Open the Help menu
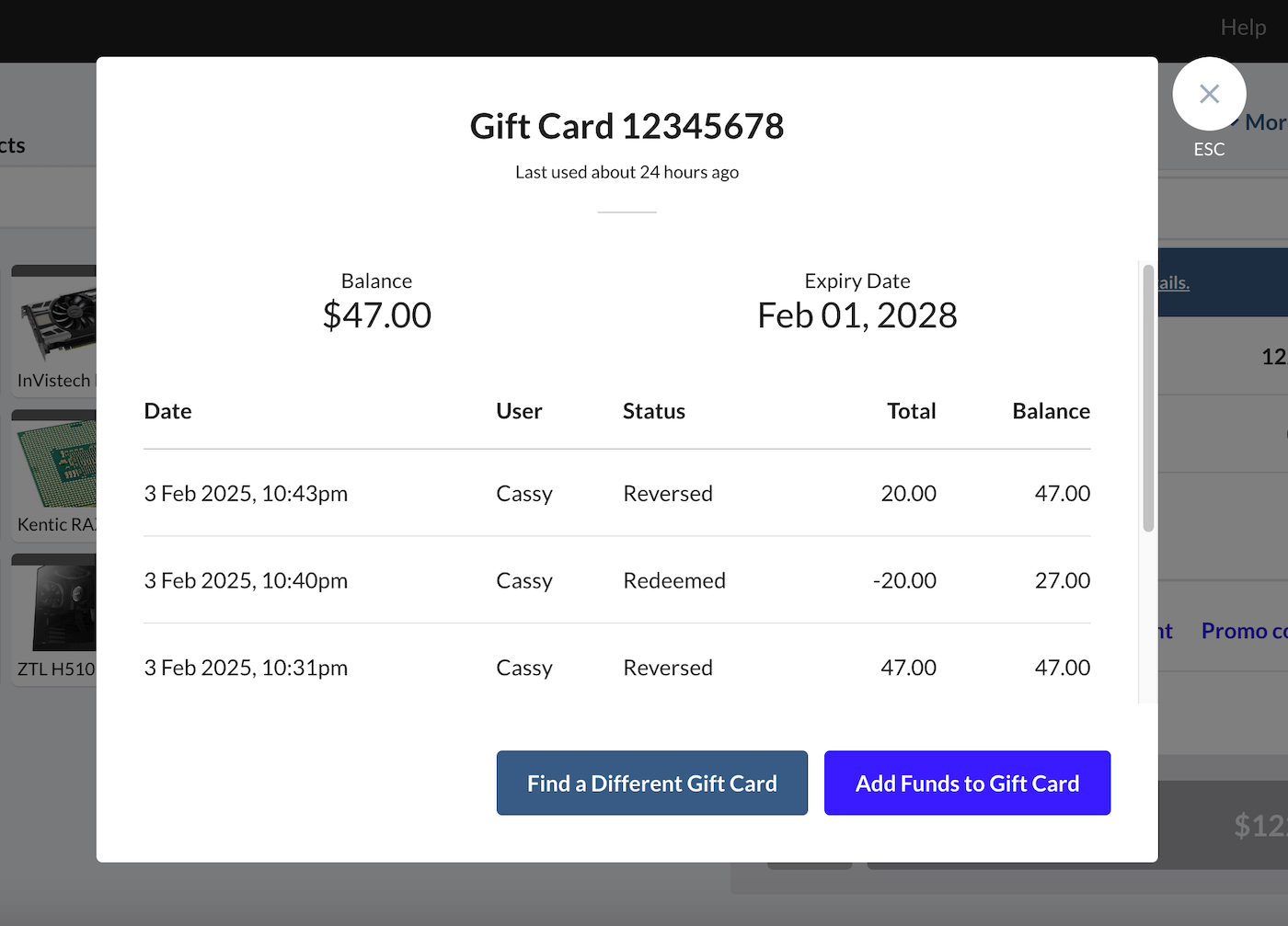The image size is (1288, 926). [x=1243, y=27]
